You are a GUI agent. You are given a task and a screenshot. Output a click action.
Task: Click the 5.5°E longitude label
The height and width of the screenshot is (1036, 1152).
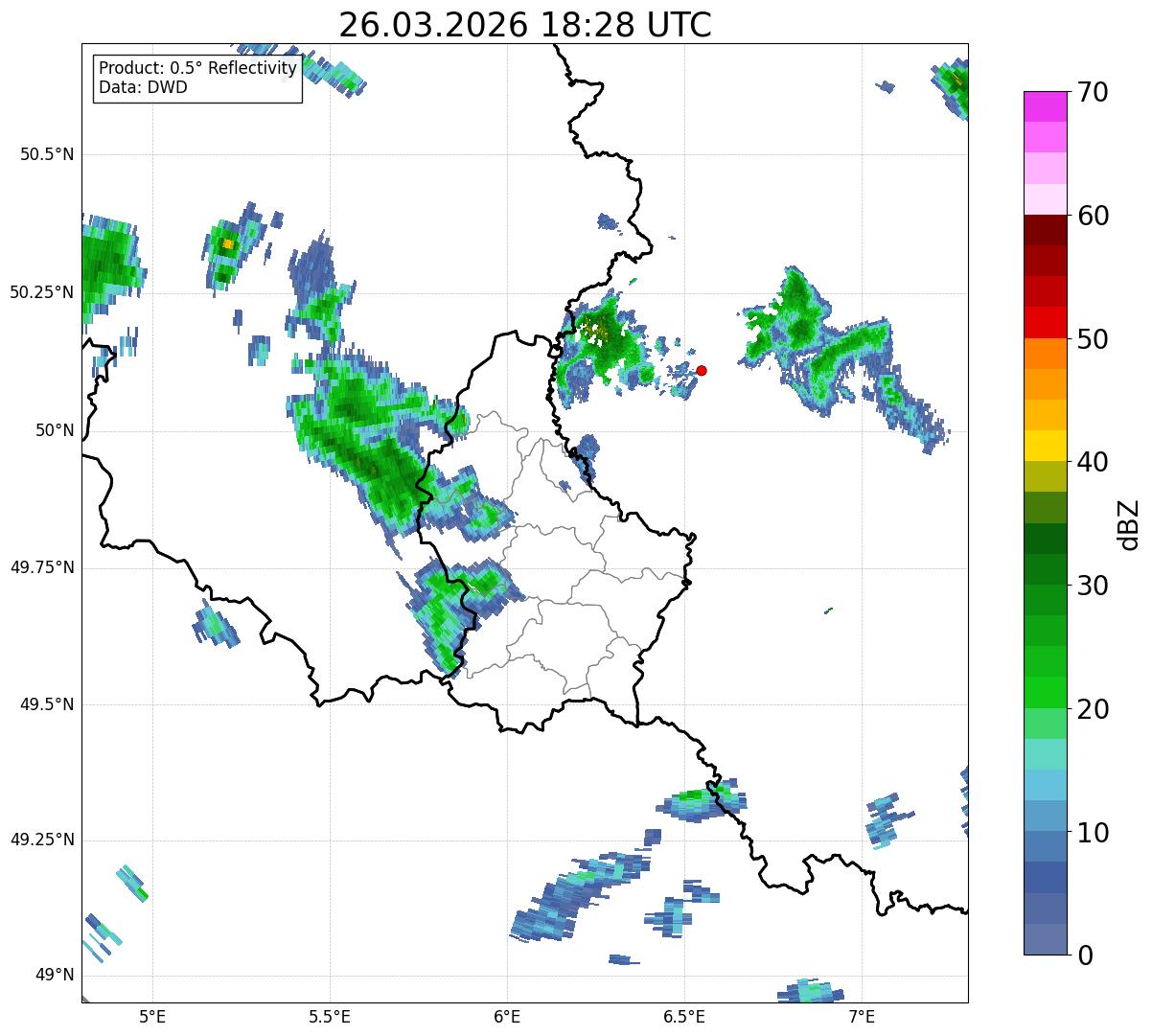pos(330,1016)
